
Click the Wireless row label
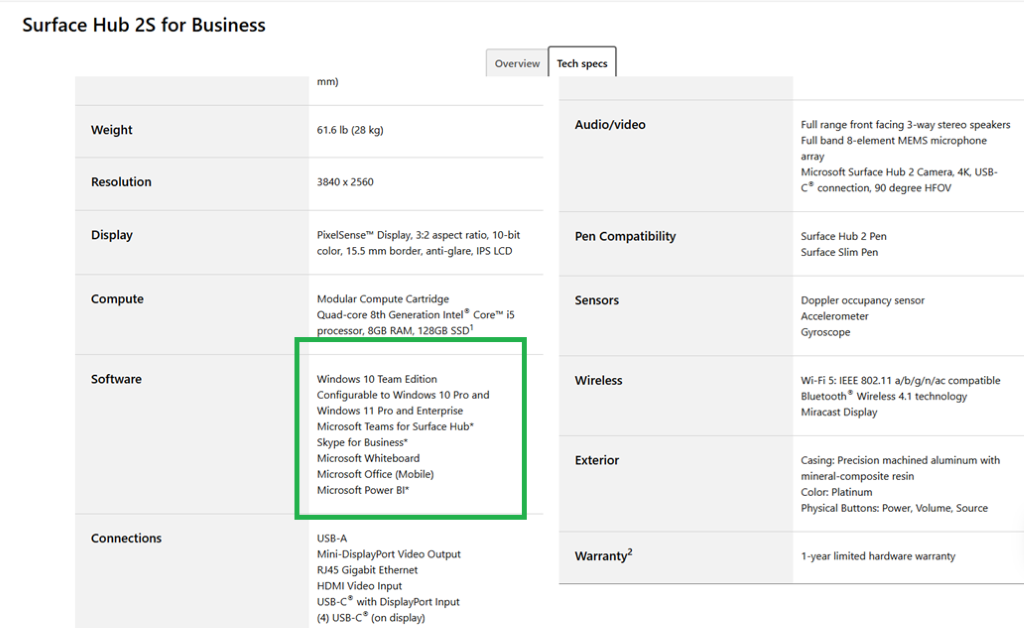click(598, 381)
